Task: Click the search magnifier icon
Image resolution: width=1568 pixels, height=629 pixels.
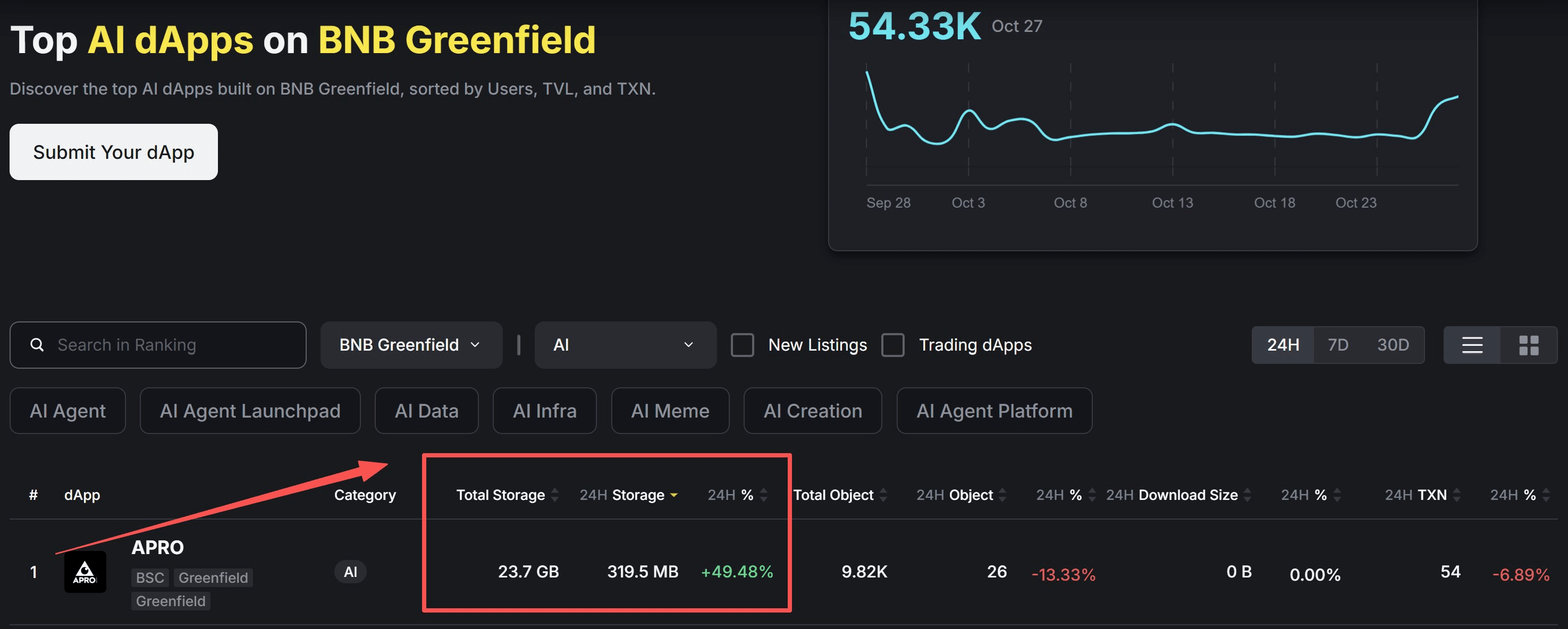Action: point(37,345)
